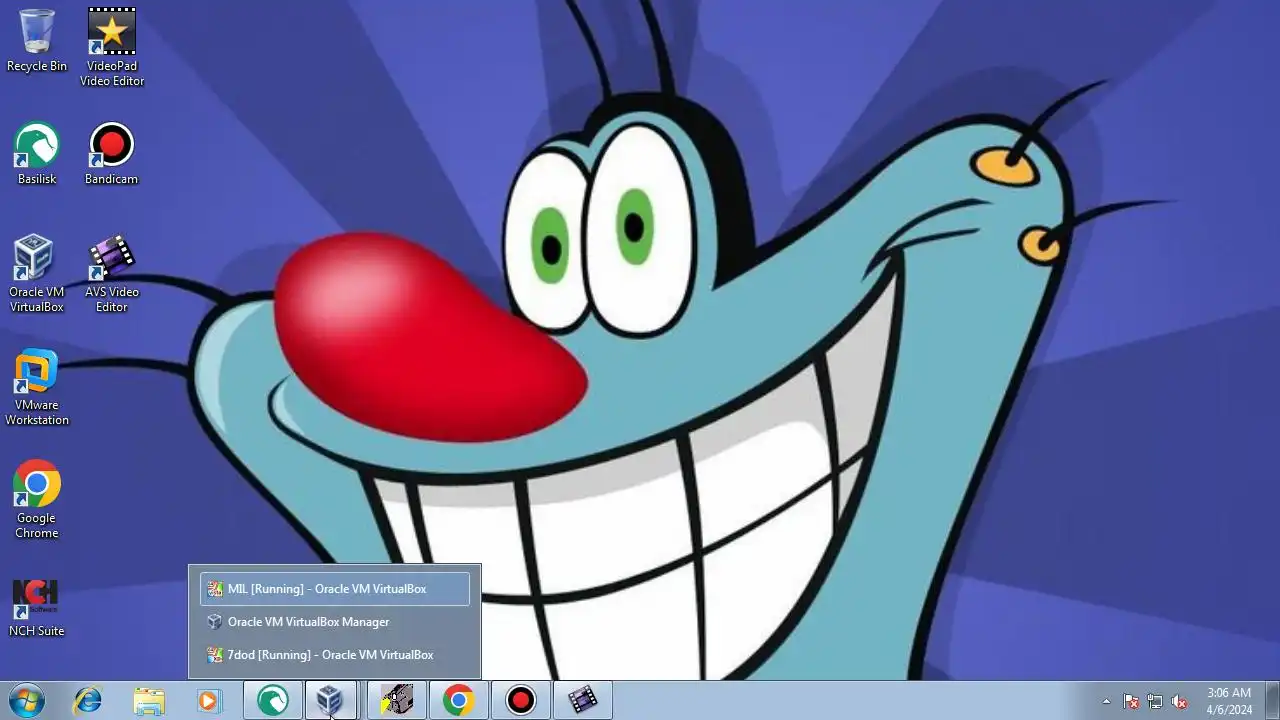Select the NCH Suite desktop shortcut
The image size is (1280, 720).
click(37, 607)
